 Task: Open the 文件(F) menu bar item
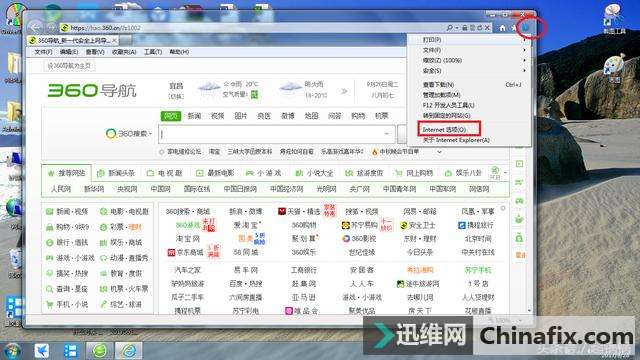[x=43, y=52]
